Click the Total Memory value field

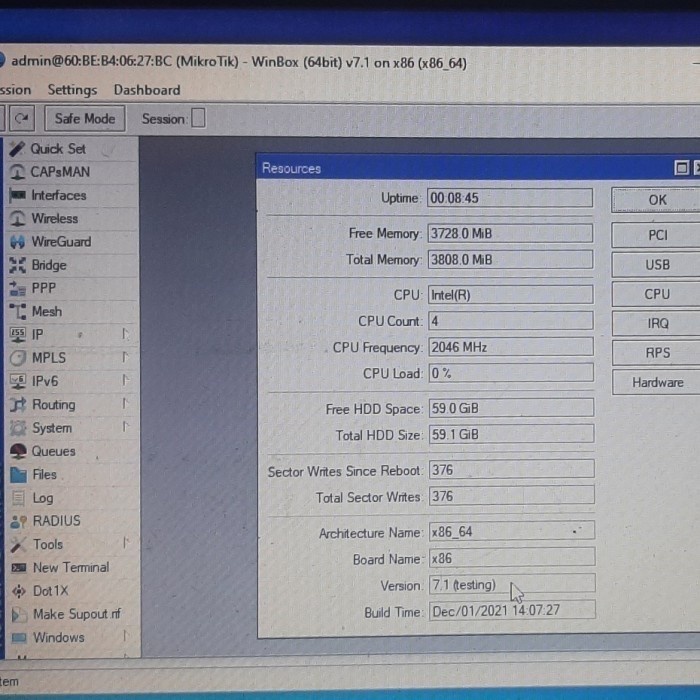[x=510, y=260]
